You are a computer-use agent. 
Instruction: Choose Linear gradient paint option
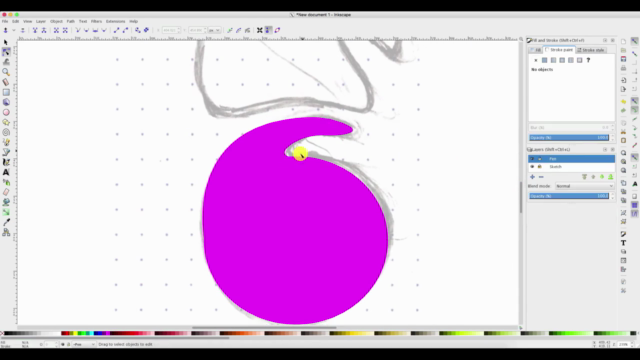tap(553, 60)
